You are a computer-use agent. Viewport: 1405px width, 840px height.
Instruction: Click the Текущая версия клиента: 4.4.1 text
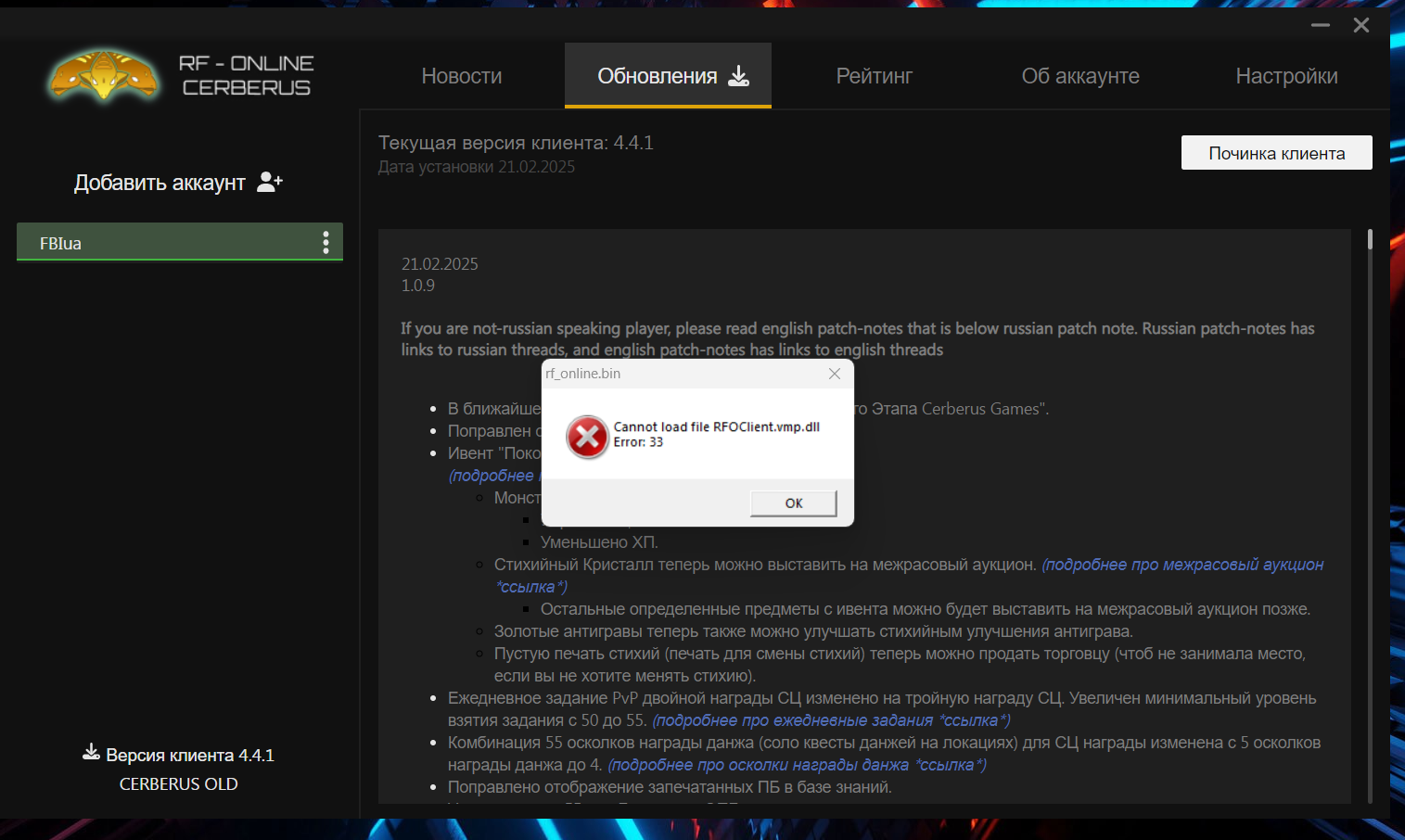(x=516, y=143)
